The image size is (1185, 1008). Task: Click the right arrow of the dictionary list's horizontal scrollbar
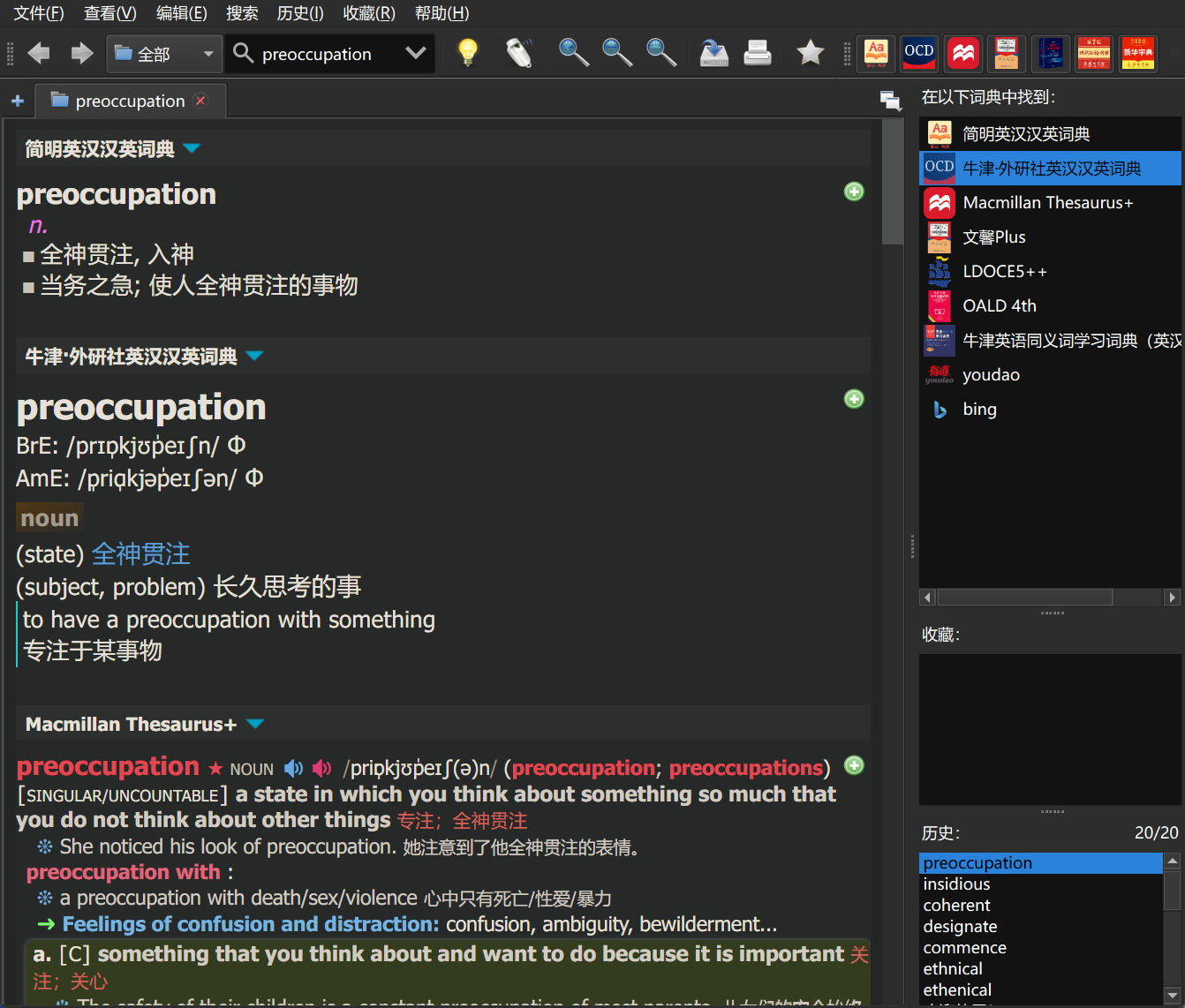click(1173, 598)
